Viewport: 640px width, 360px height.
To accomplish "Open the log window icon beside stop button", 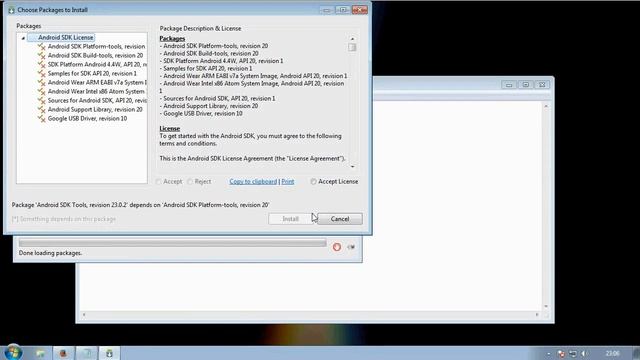I will [x=351, y=247].
